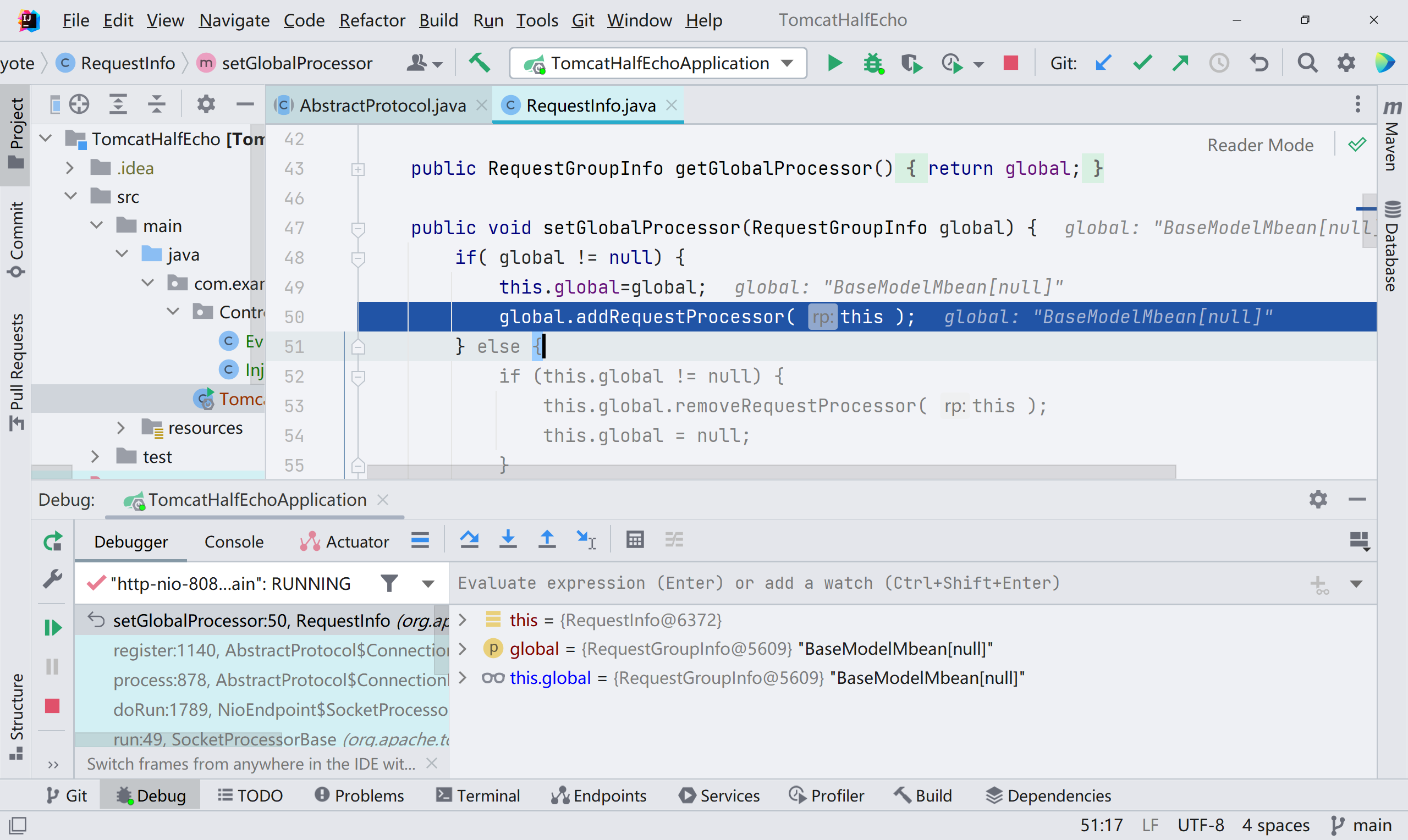1408x840 pixels.
Task: Click Git Update Project arrow
Action: pos(1103,63)
